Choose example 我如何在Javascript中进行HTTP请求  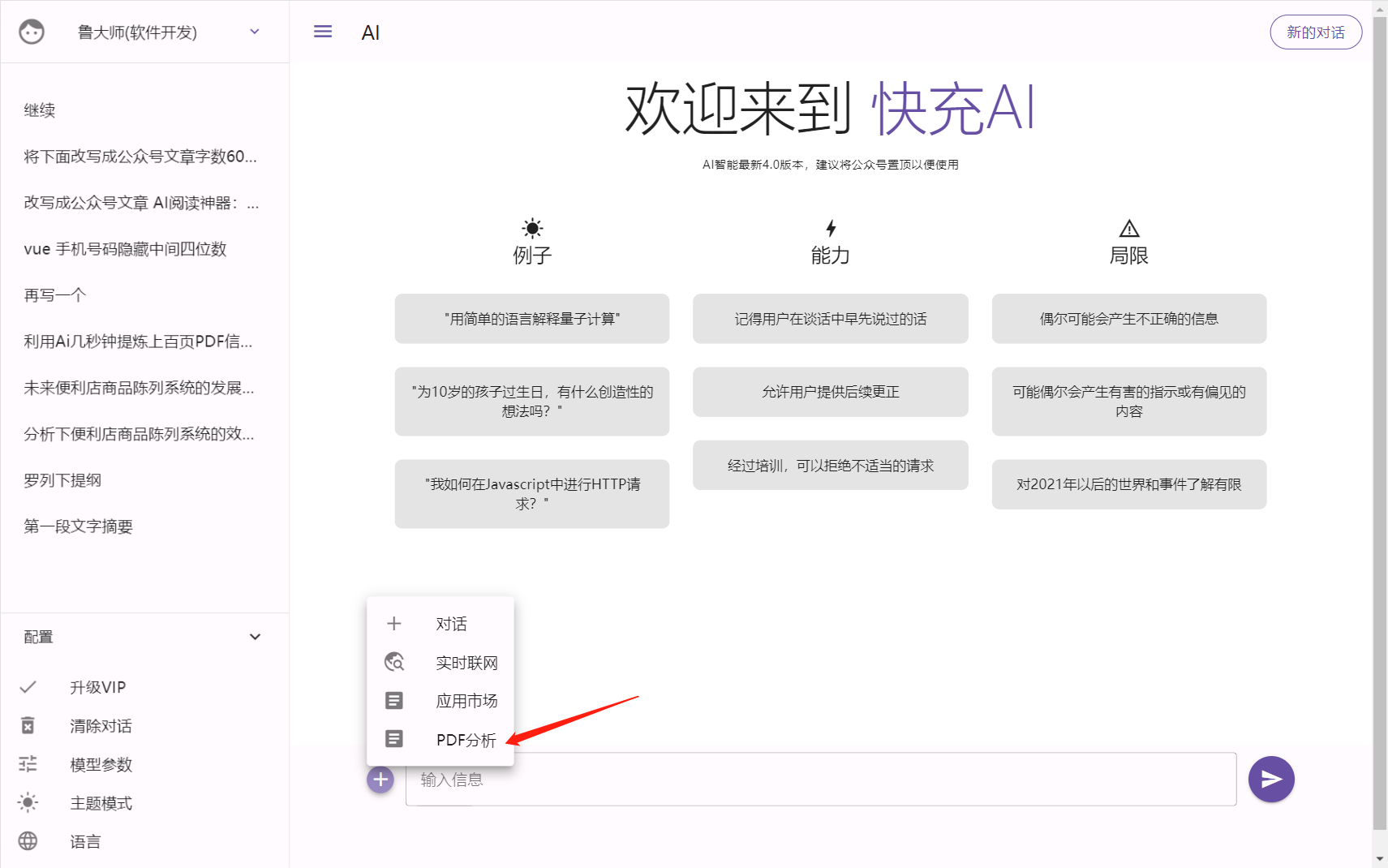532,494
